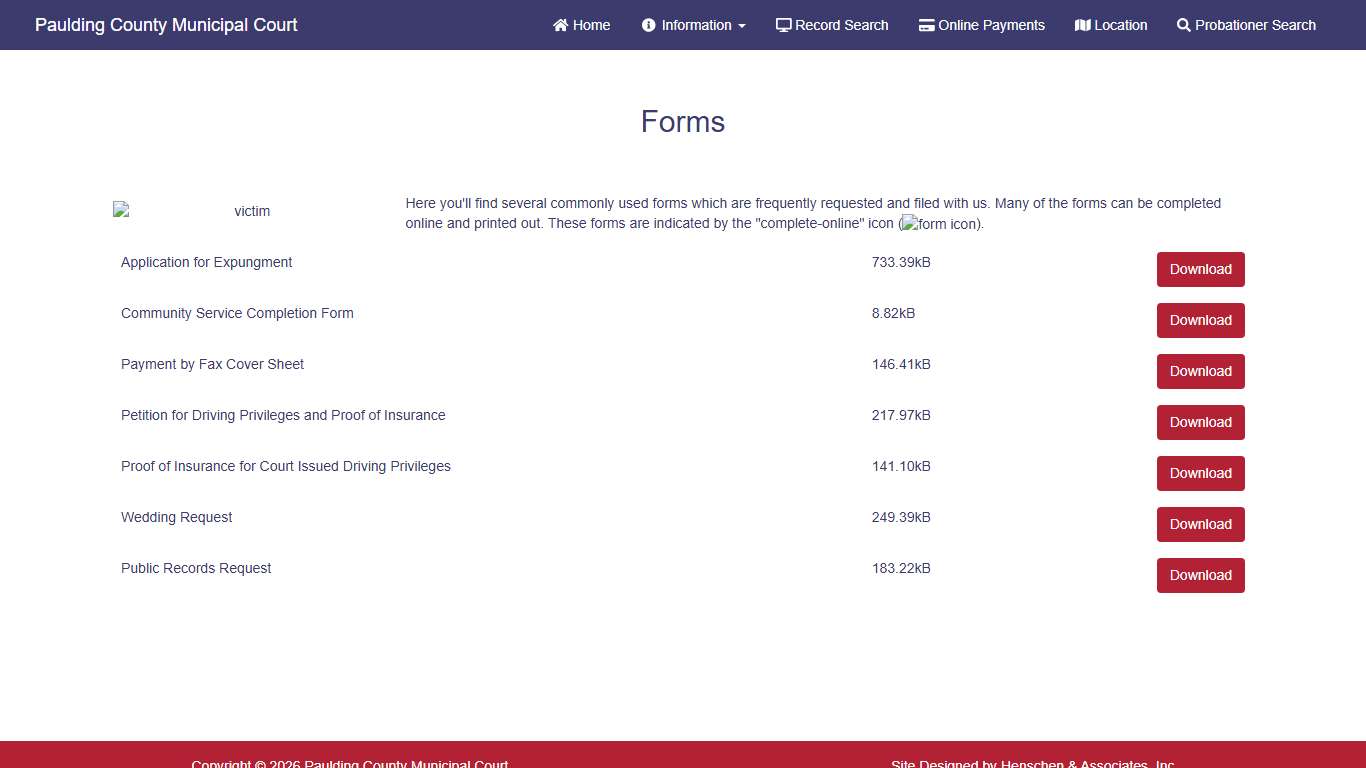Click the Record Search monitor icon
The height and width of the screenshot is (768, 1366).
tap(783, 25)
